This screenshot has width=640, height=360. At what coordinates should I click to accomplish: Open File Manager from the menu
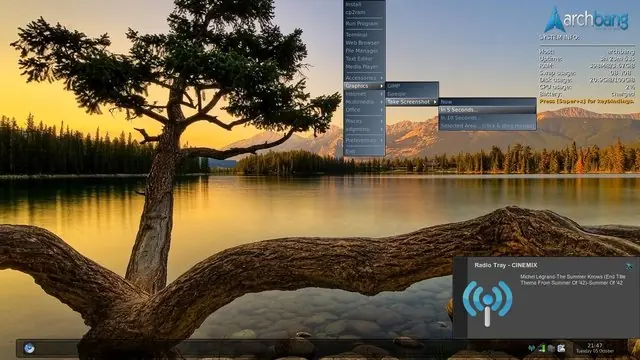tap(364, 51)
